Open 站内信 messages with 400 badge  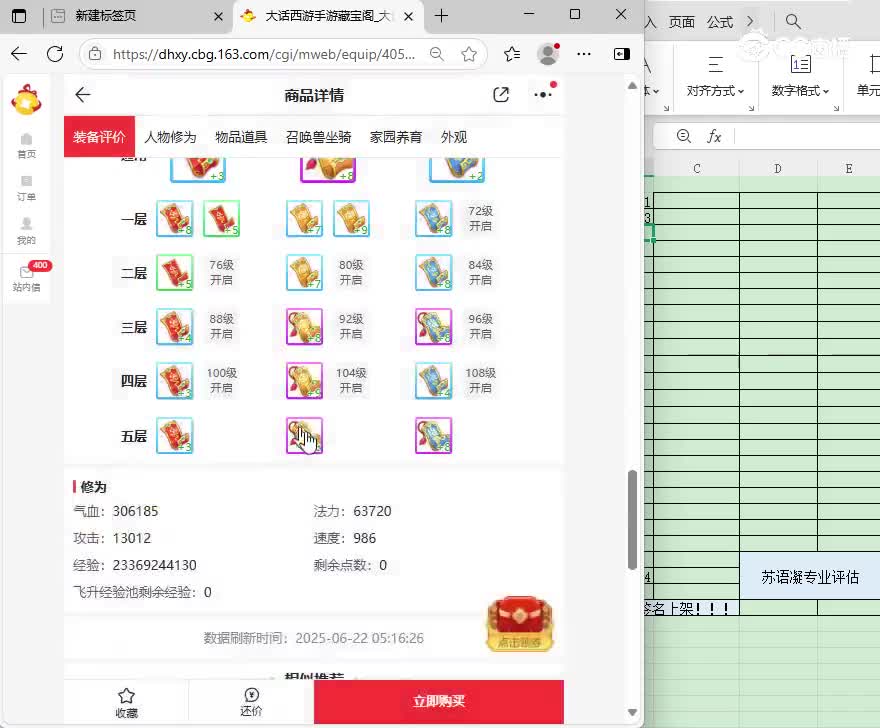pyautogui.click(x=28, y=278)
